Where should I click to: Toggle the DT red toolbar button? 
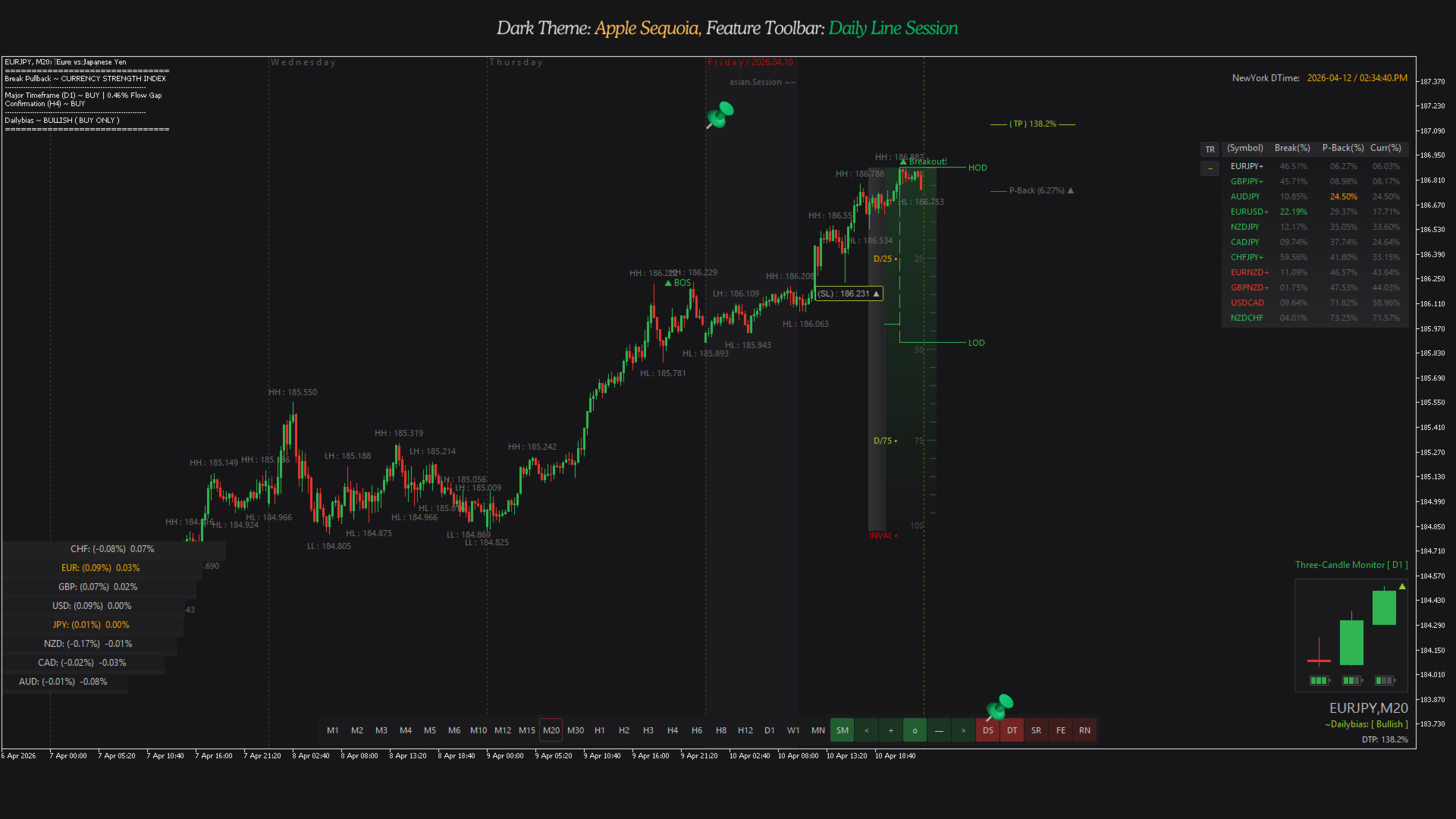coord(1012,730)
